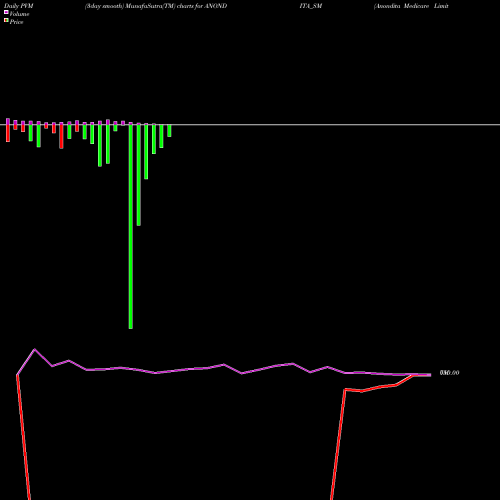Click the tallest green volume bar
Screen dimensions: 500x500
pyautogui.click(x=131, y=227)
